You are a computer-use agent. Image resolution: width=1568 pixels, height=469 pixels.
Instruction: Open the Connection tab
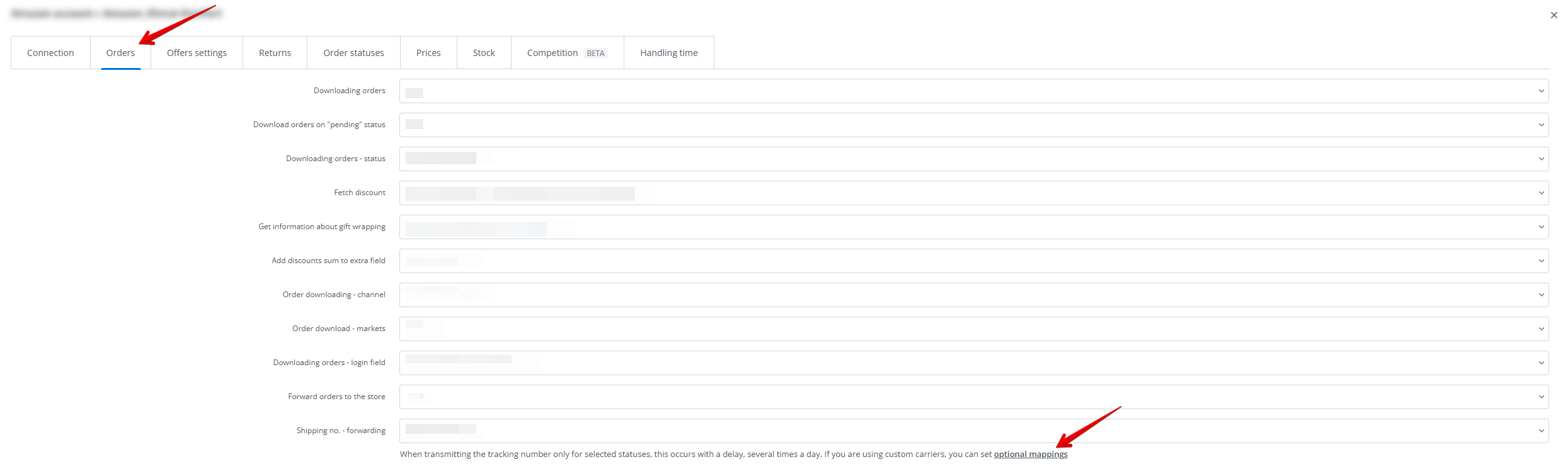coord(50,53)
